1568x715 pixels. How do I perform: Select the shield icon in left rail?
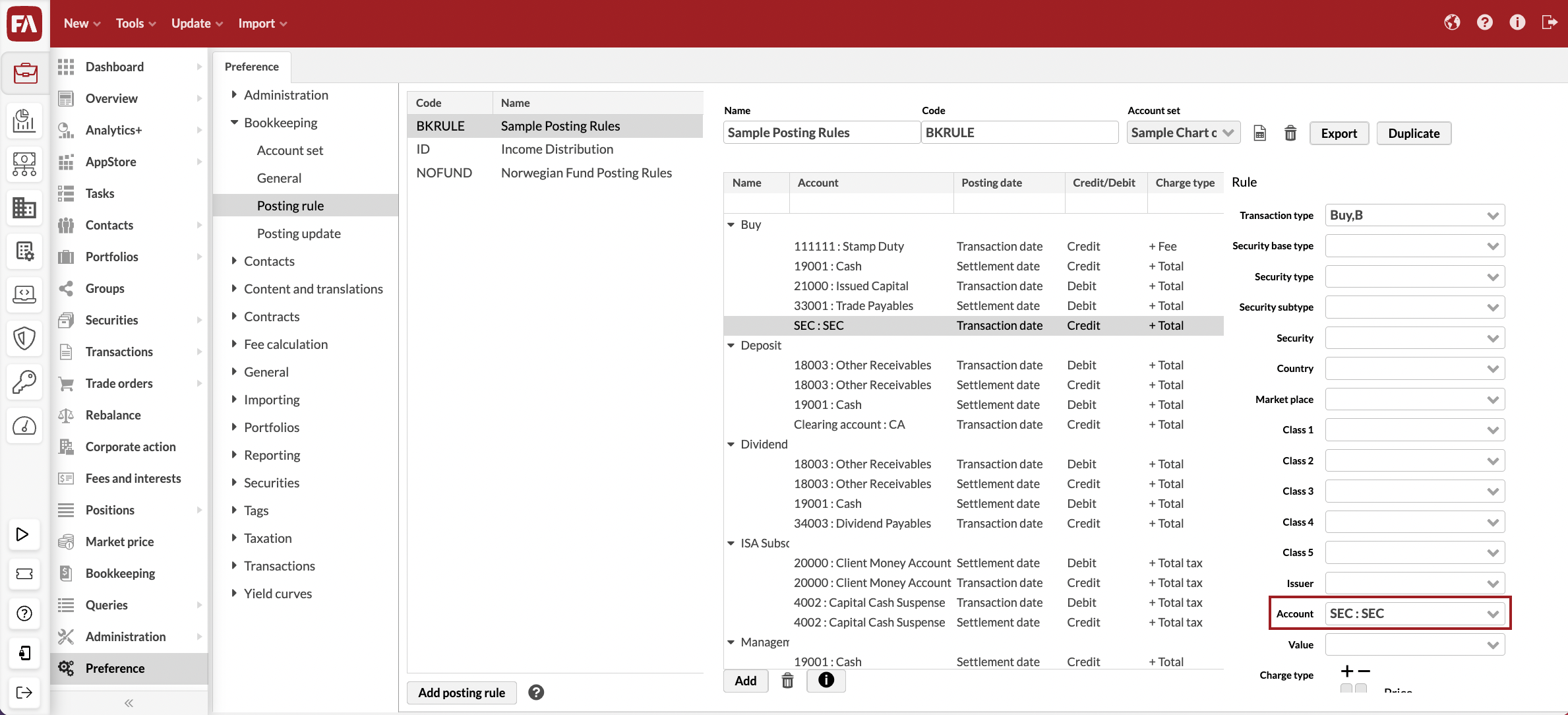(x=24, y=338)
